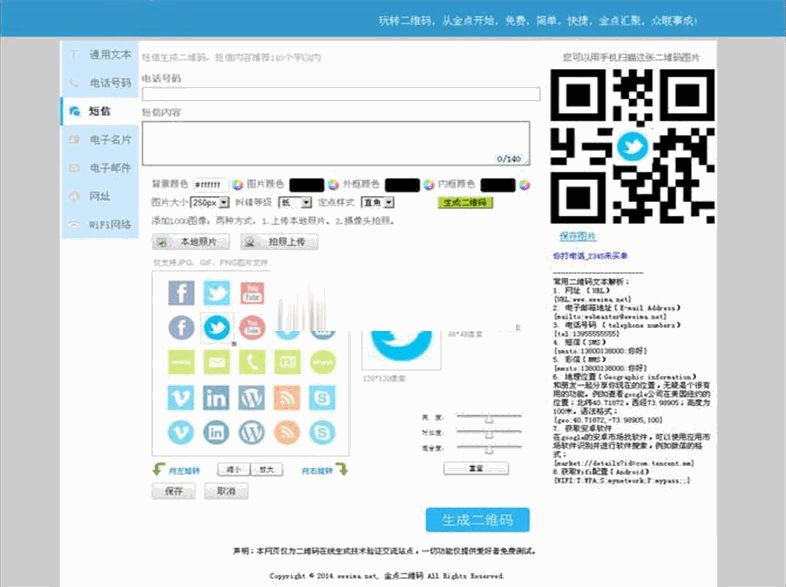The image size is (786, 587).
Task: Select the square Twitter logo icon
Action: (217, 293)
